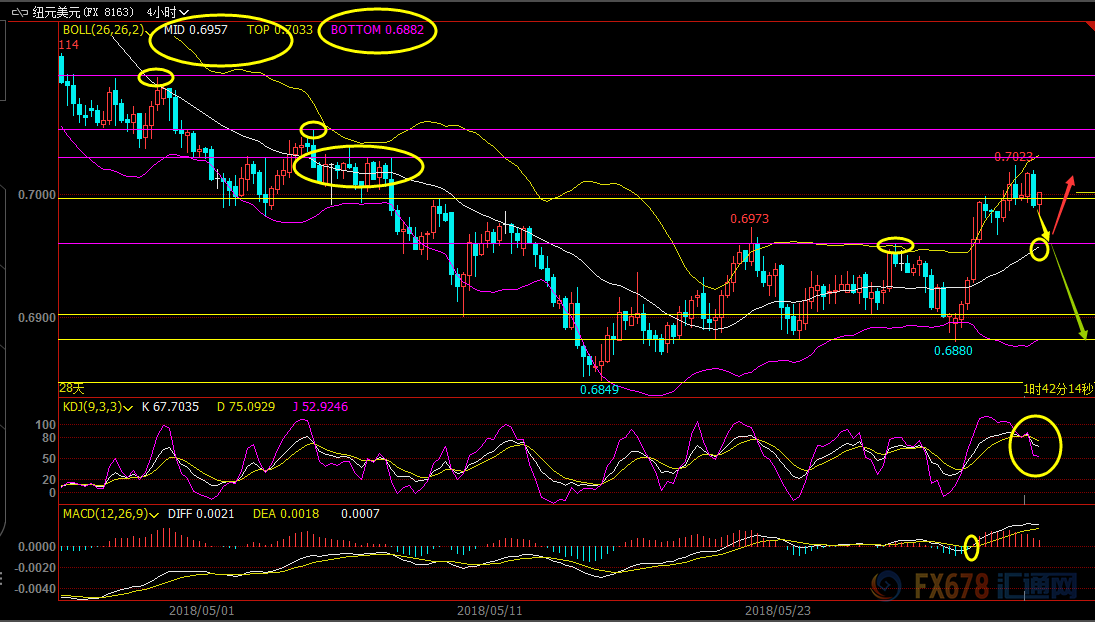Click the yellow circle marking the MACD crossover

tap(970, 546)
